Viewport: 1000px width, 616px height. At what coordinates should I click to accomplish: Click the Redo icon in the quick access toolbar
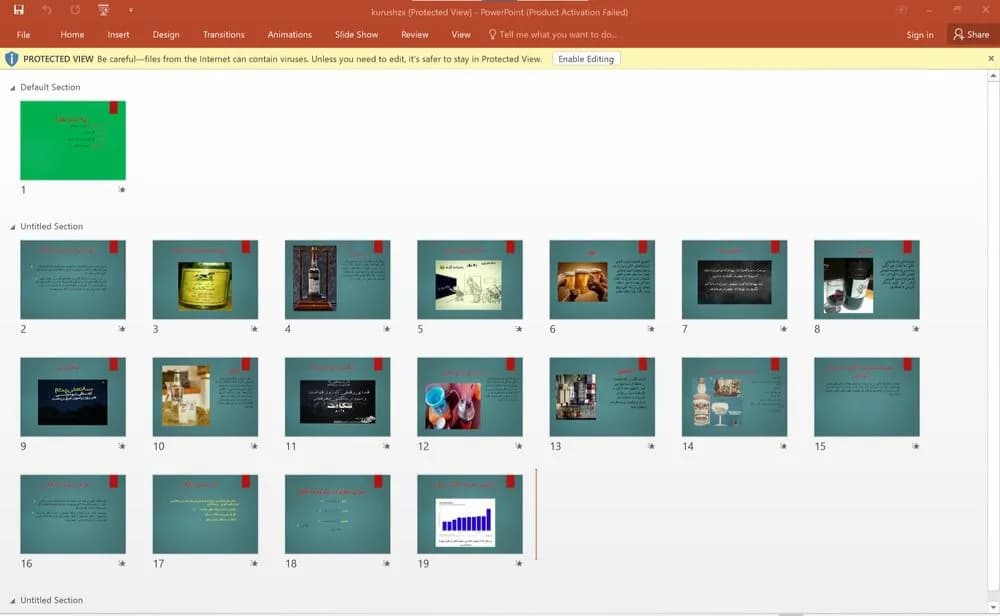75,10
